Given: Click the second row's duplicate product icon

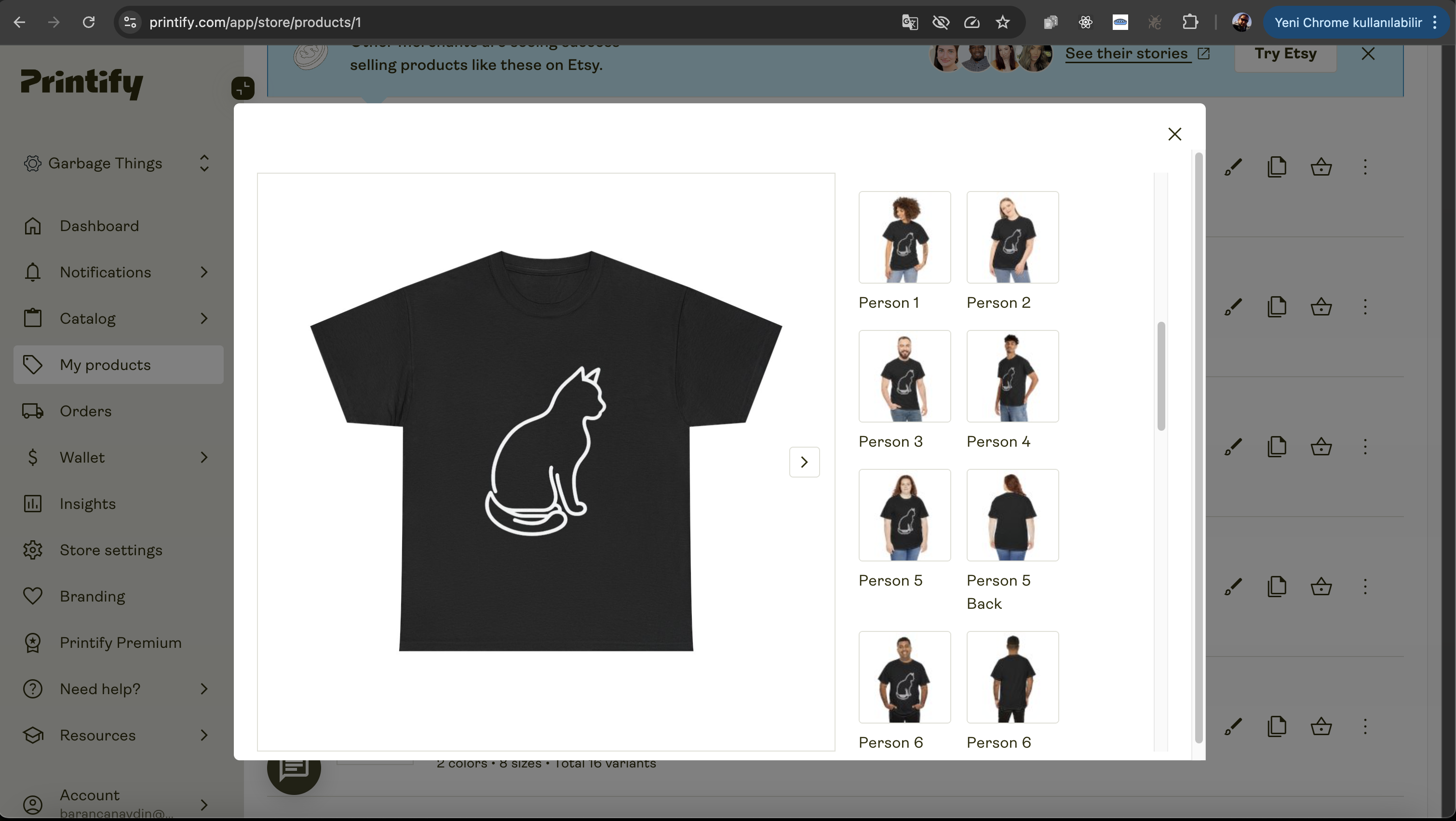Looking at the screenshot, I should (x=1277, y=307).
